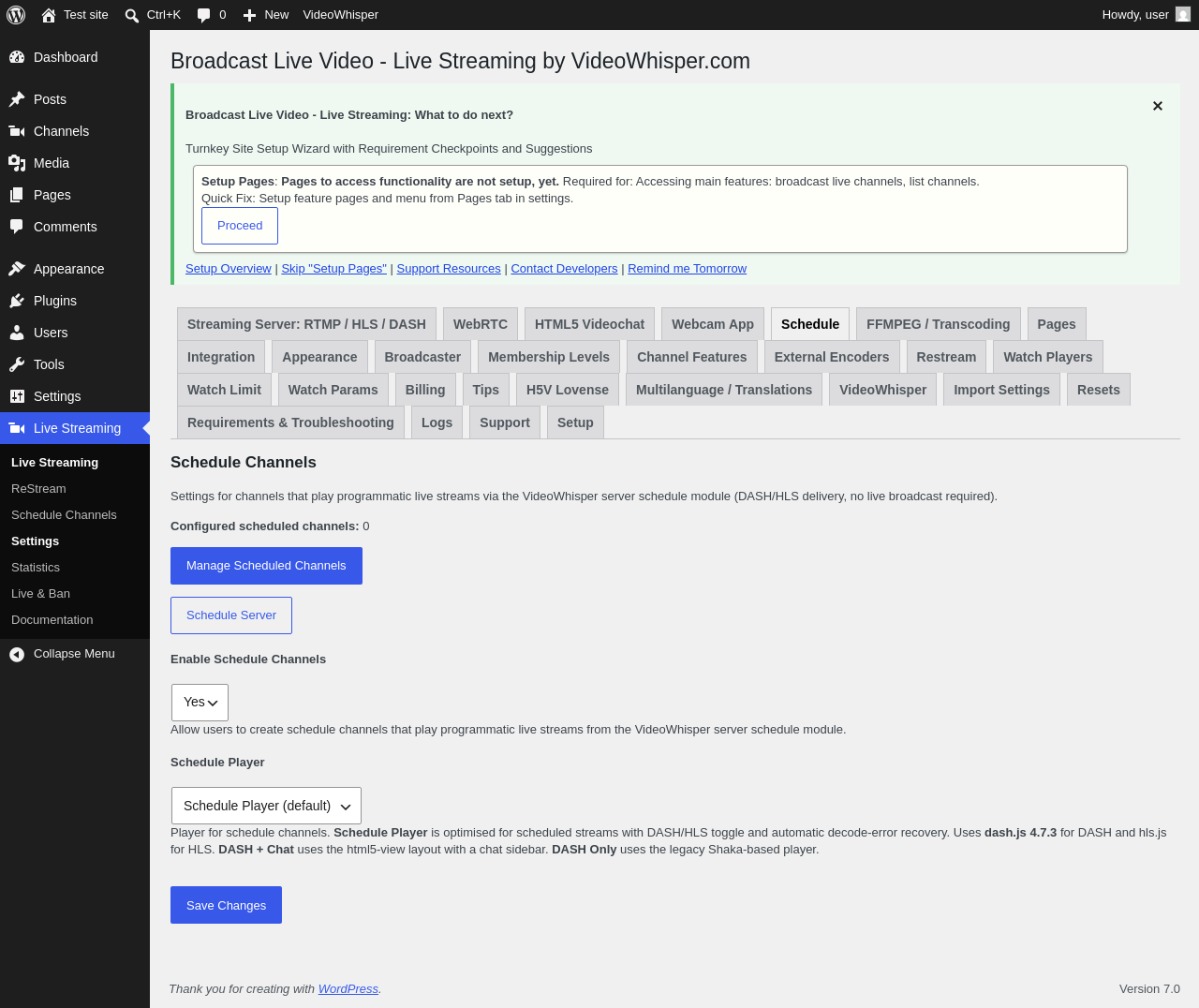Click the Channels camera icon
1199x1008 pixels.
[17, 131]
